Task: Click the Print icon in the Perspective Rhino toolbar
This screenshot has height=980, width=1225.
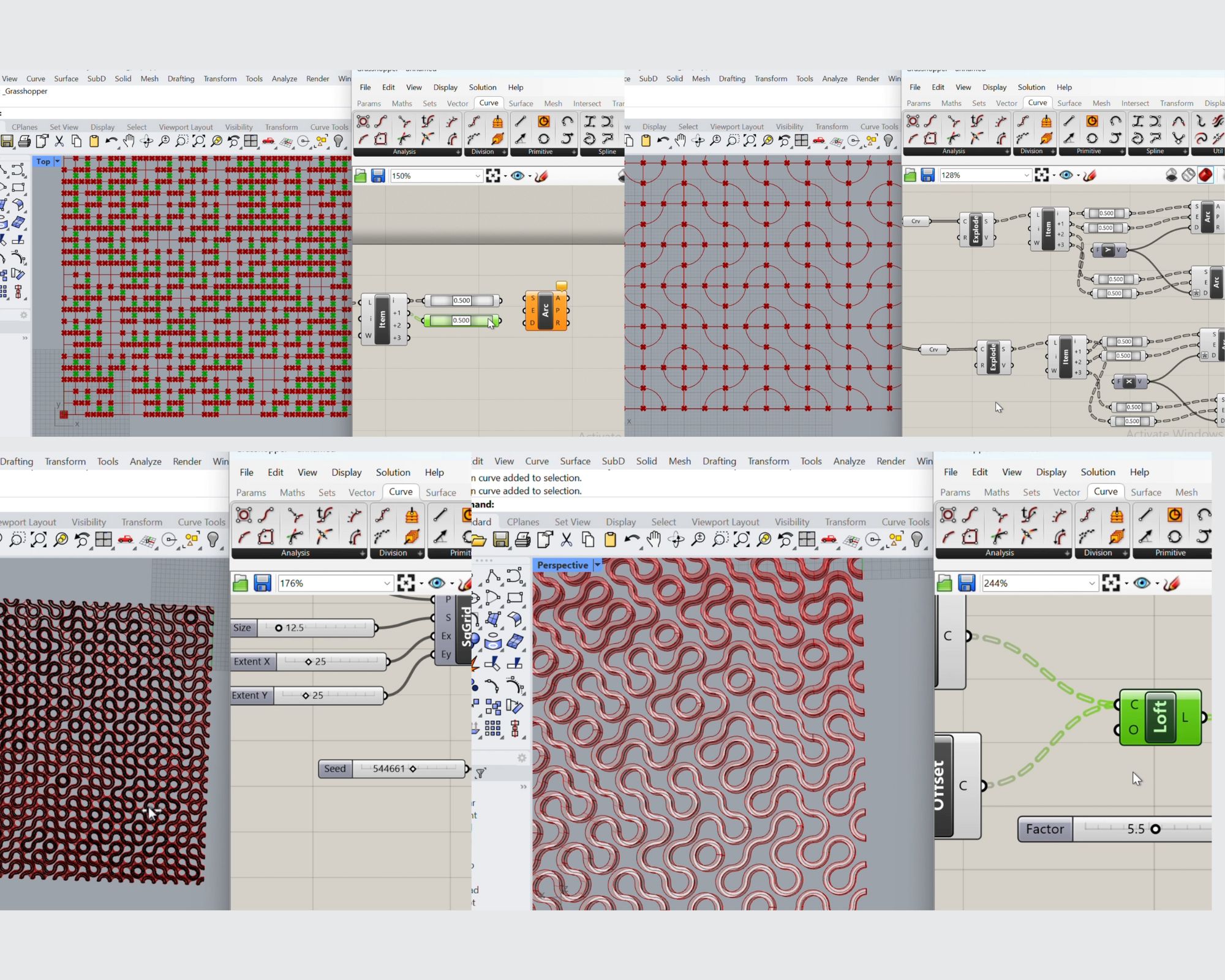Action: coord(522,540)
